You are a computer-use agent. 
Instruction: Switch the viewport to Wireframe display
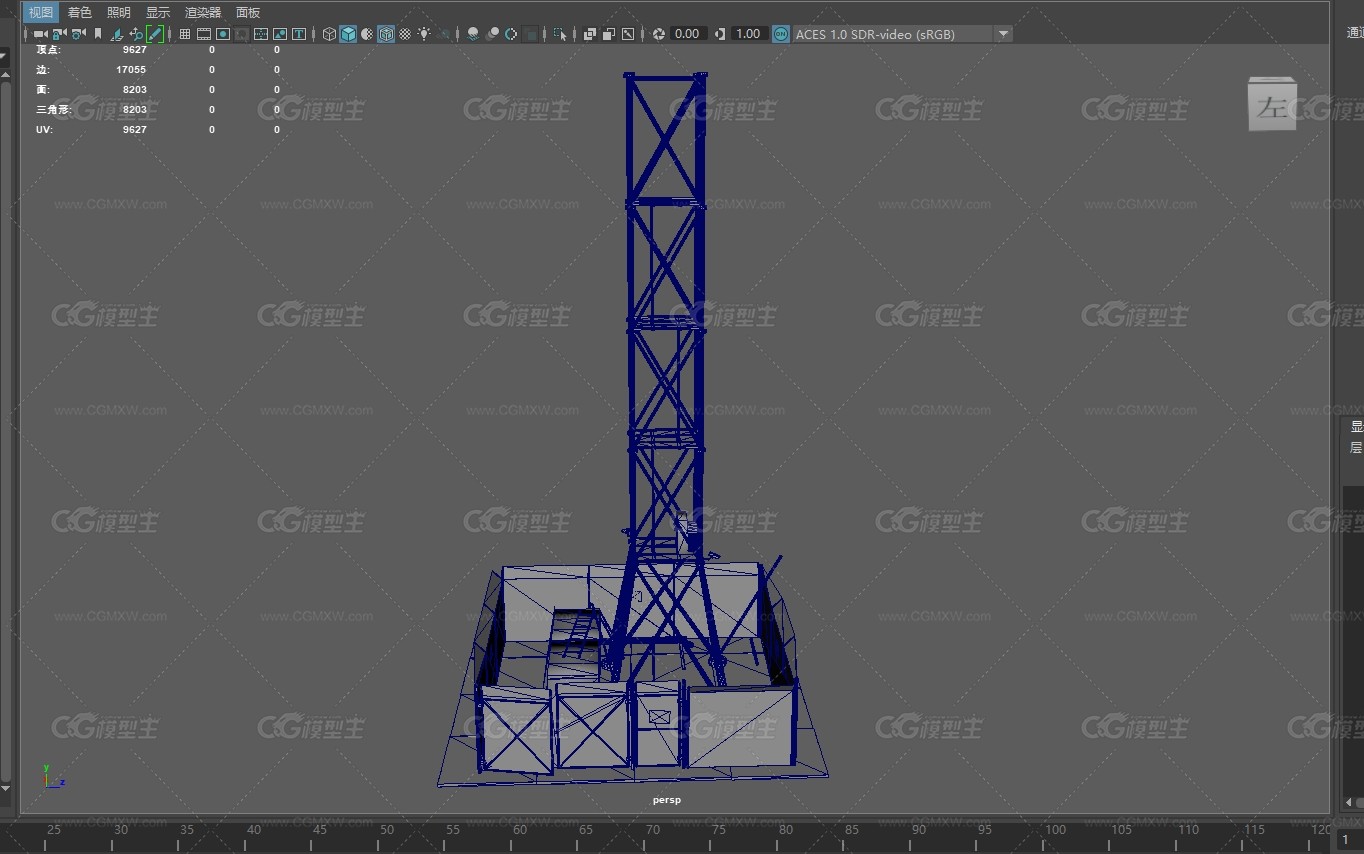click(329, 34)
